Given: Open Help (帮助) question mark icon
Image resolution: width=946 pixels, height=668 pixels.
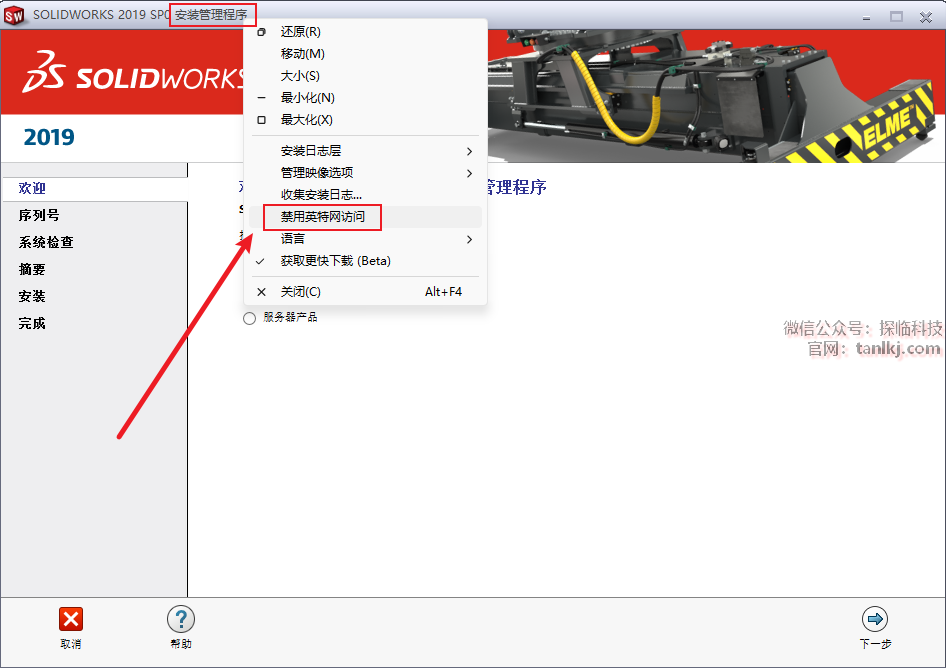Looking at the screenshot, I should coord(181,619).
